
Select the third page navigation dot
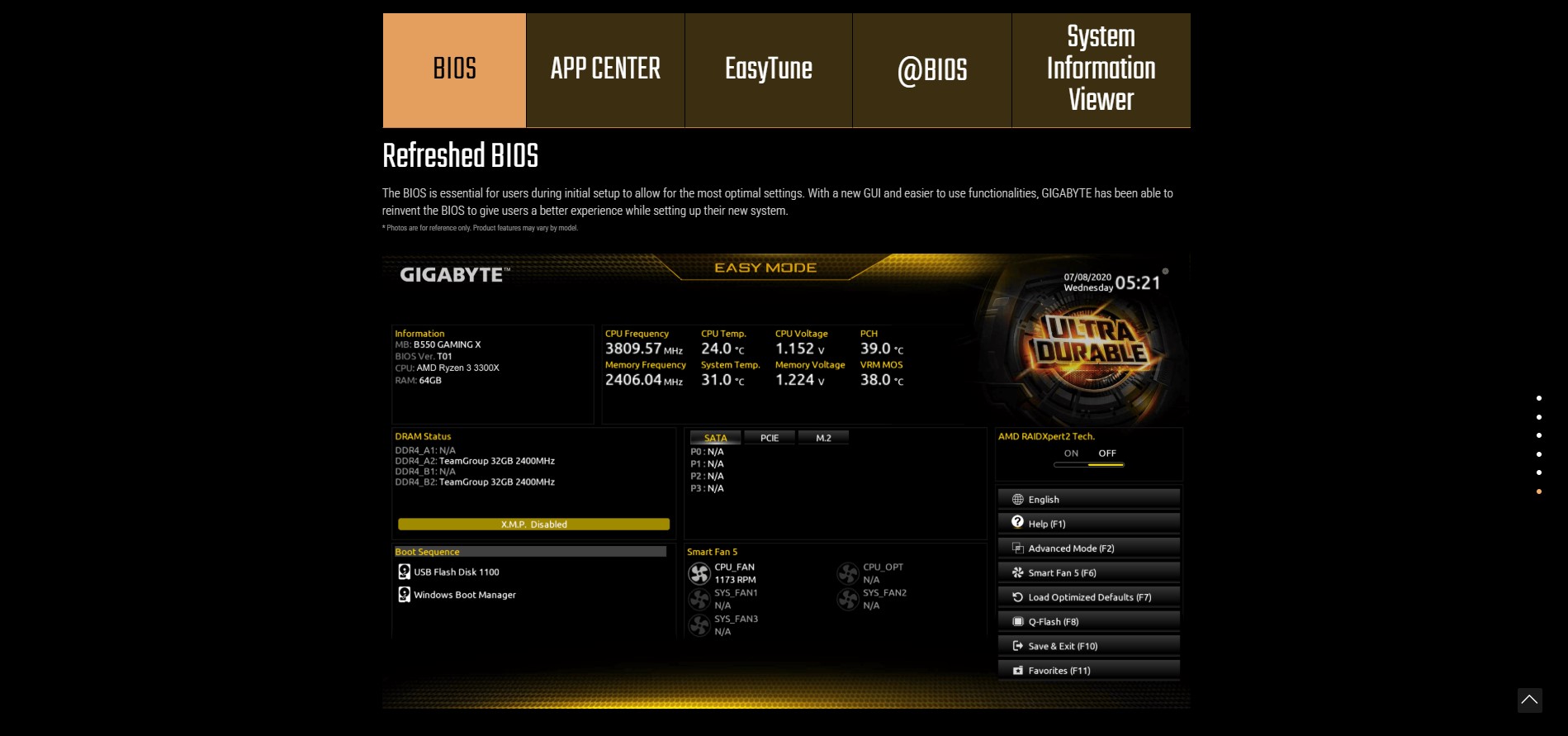[x=1539, y=435]
